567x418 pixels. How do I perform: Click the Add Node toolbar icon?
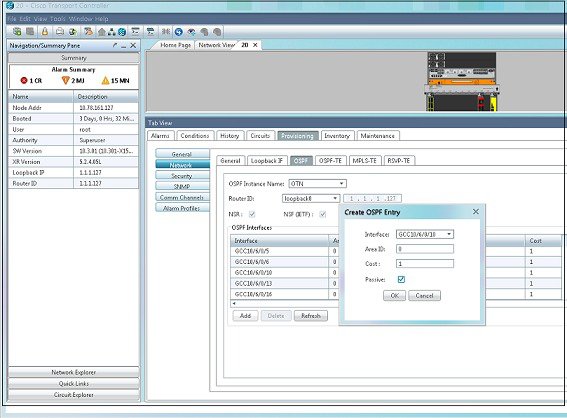click(x=17, y=32)
